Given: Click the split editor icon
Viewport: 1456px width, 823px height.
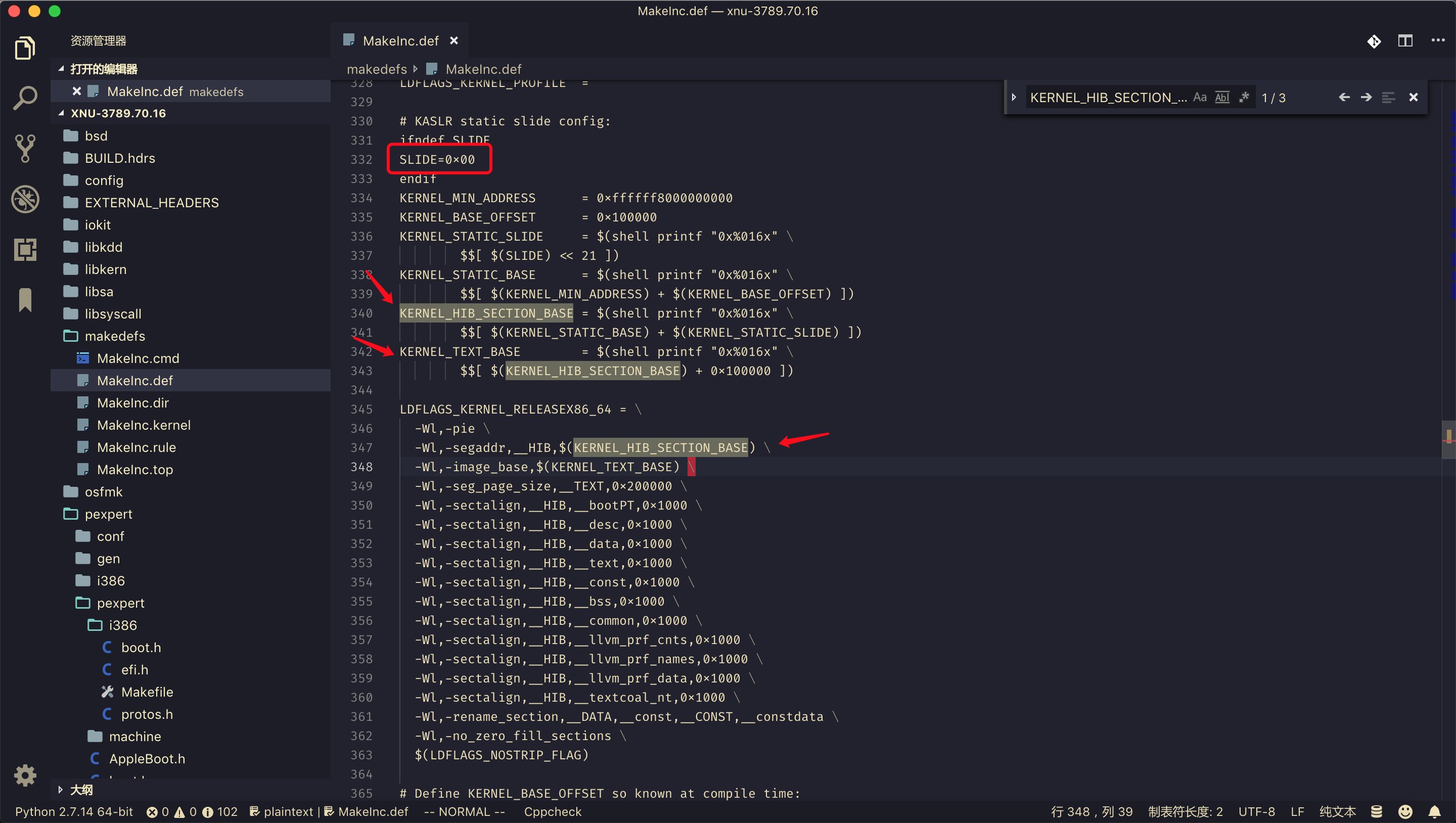Looking at the screenshot, I should coord(1405,41).
